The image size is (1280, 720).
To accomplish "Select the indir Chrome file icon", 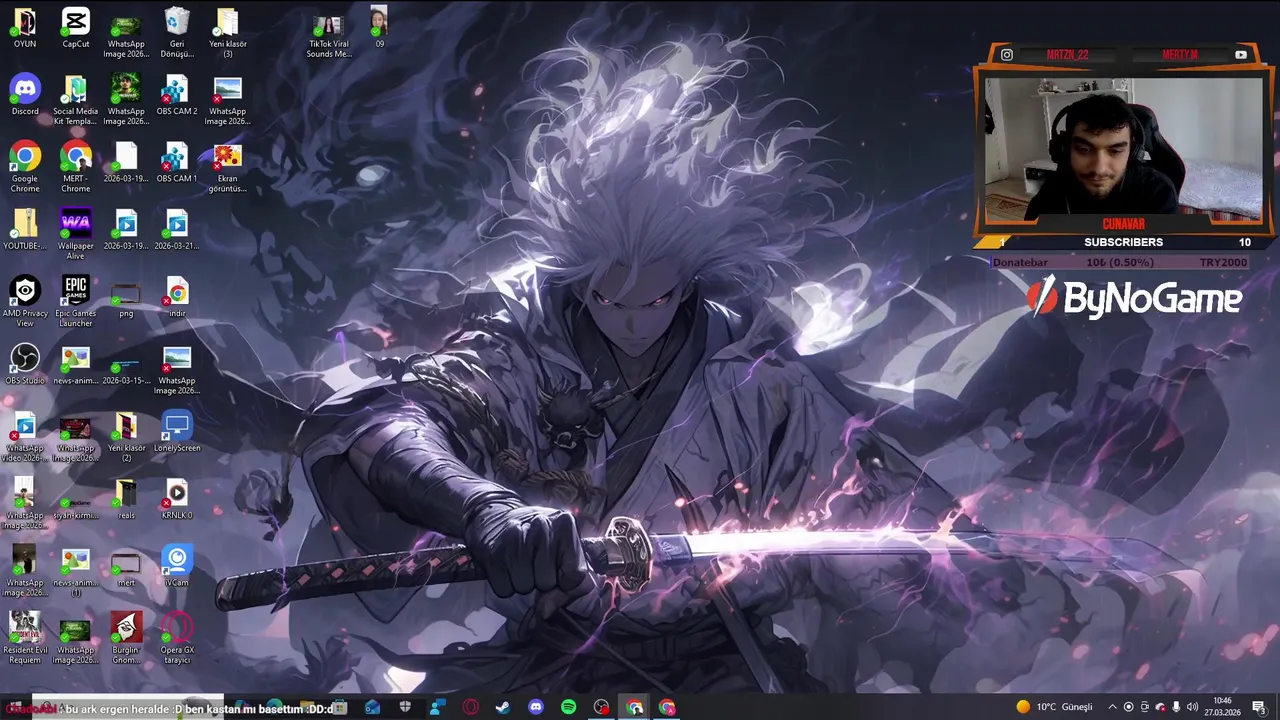I will tap(177, 298).
